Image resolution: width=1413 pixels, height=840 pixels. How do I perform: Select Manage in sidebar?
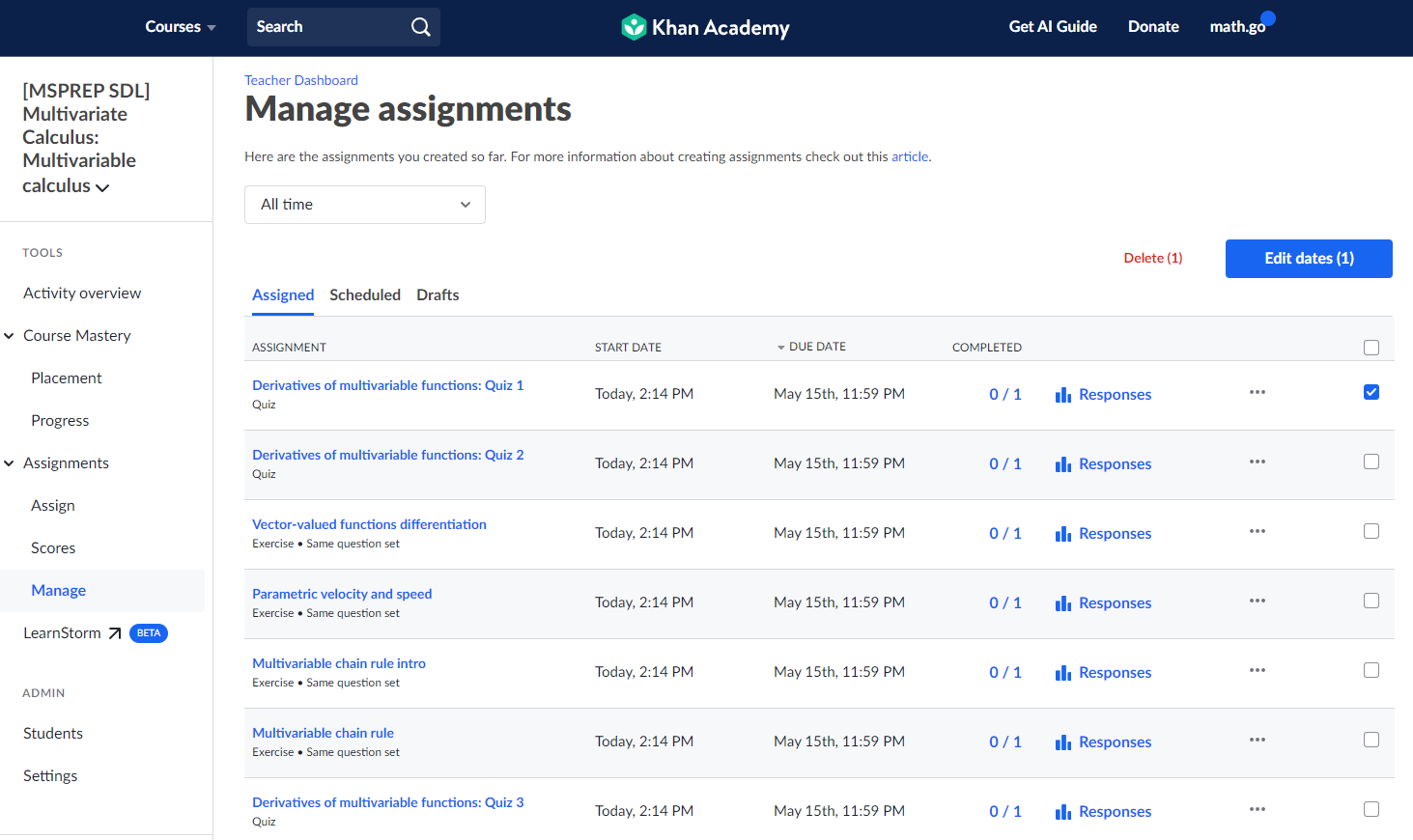point(59,591)
